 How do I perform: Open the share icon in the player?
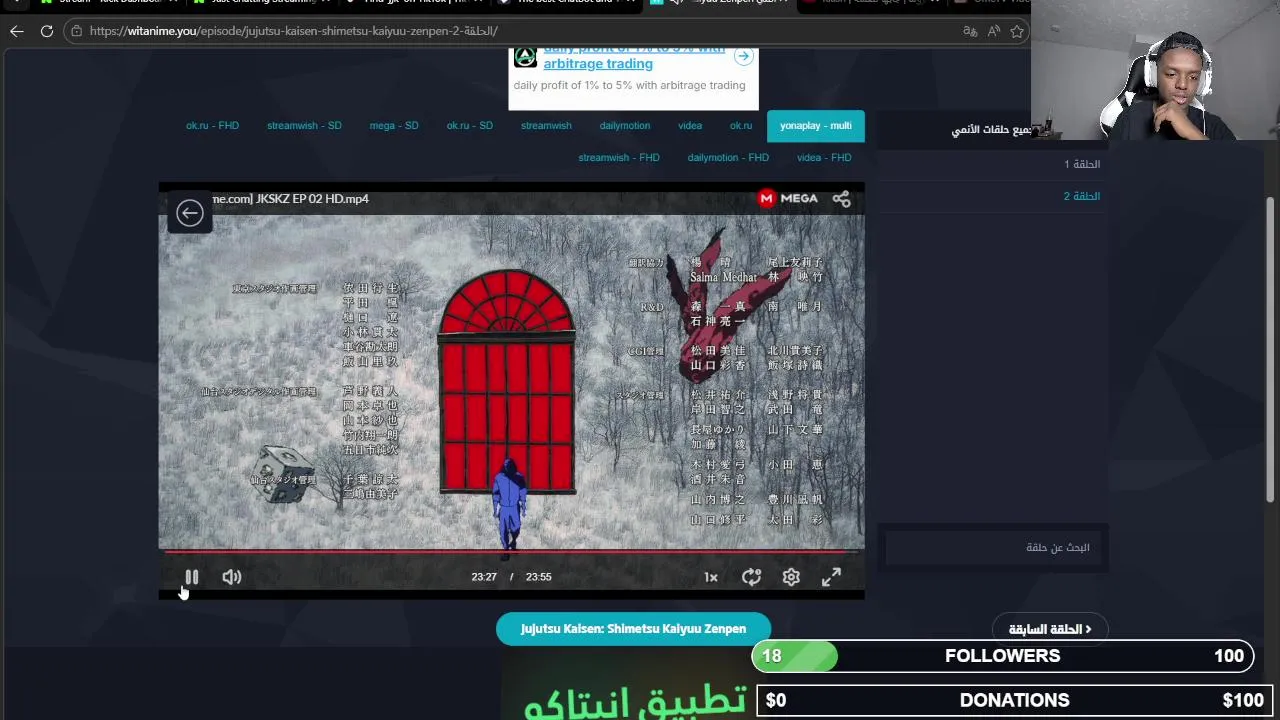coord(842,199)
